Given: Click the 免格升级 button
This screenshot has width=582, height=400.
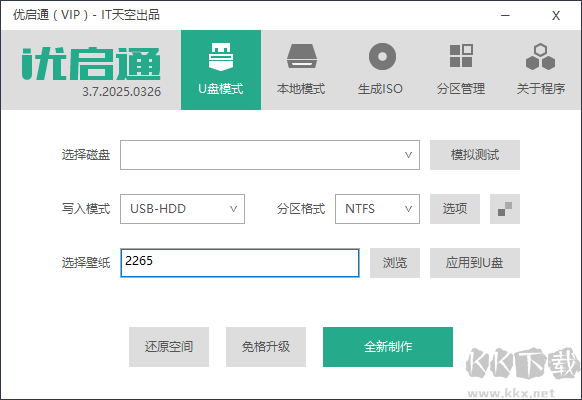Looking at the screenshot, I should (x=266, y=347).
